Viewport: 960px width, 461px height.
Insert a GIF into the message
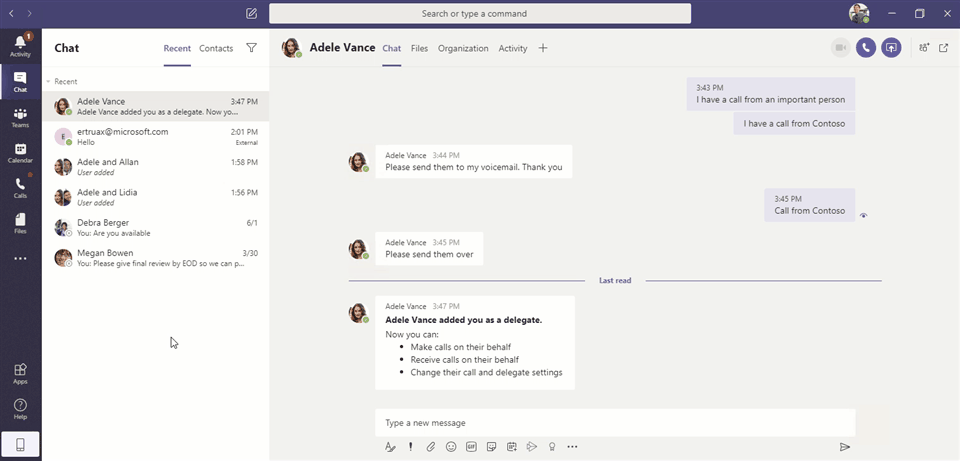point(471,447)
